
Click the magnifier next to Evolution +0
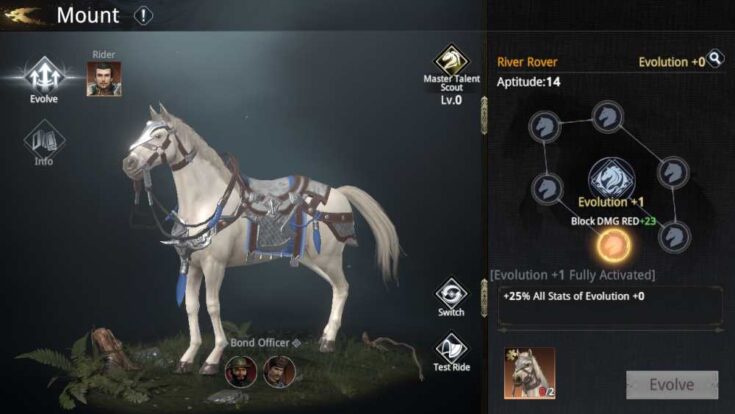tap(715, 58)
